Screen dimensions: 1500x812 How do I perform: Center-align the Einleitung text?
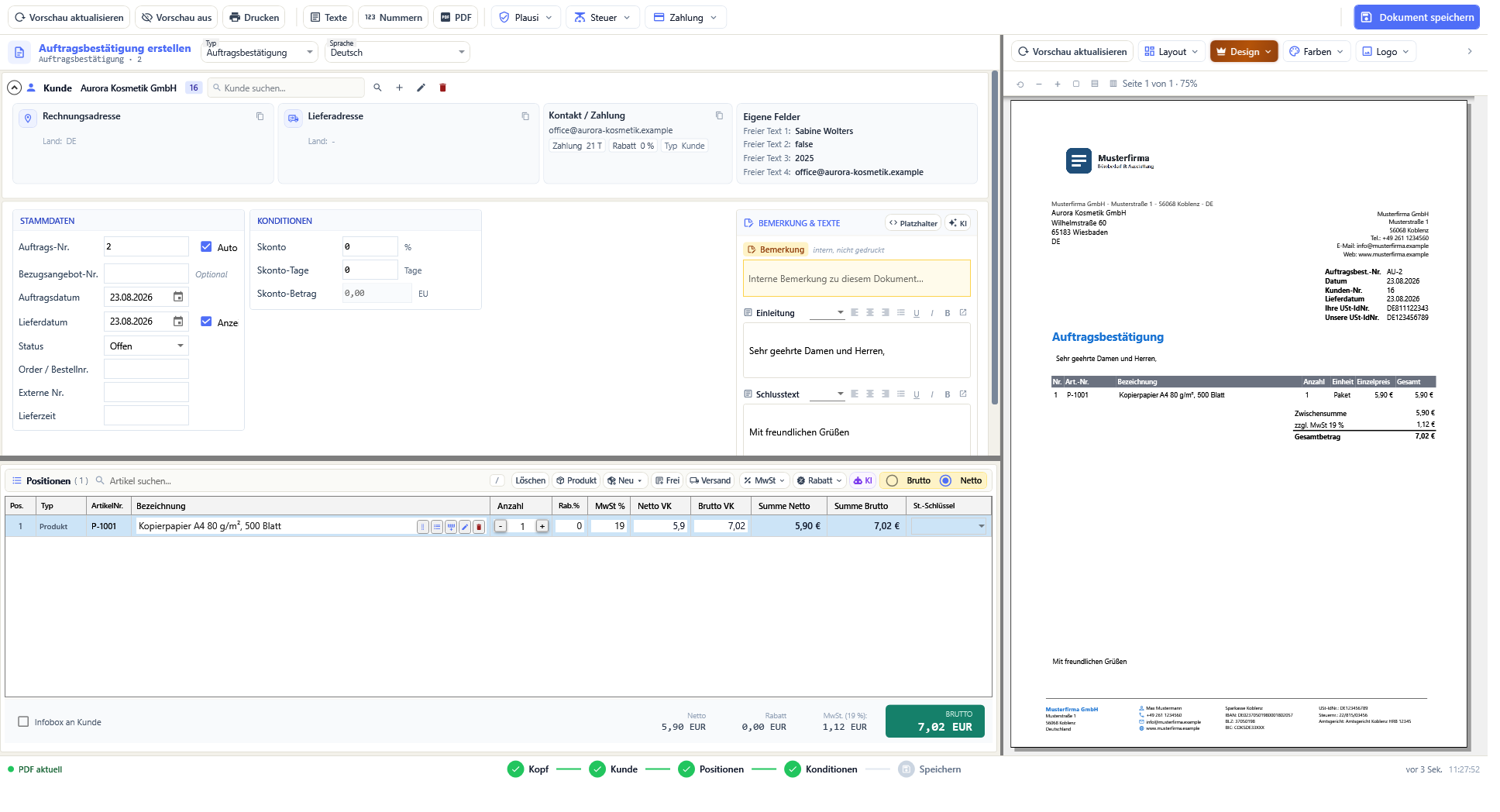[x=870, y=312]
